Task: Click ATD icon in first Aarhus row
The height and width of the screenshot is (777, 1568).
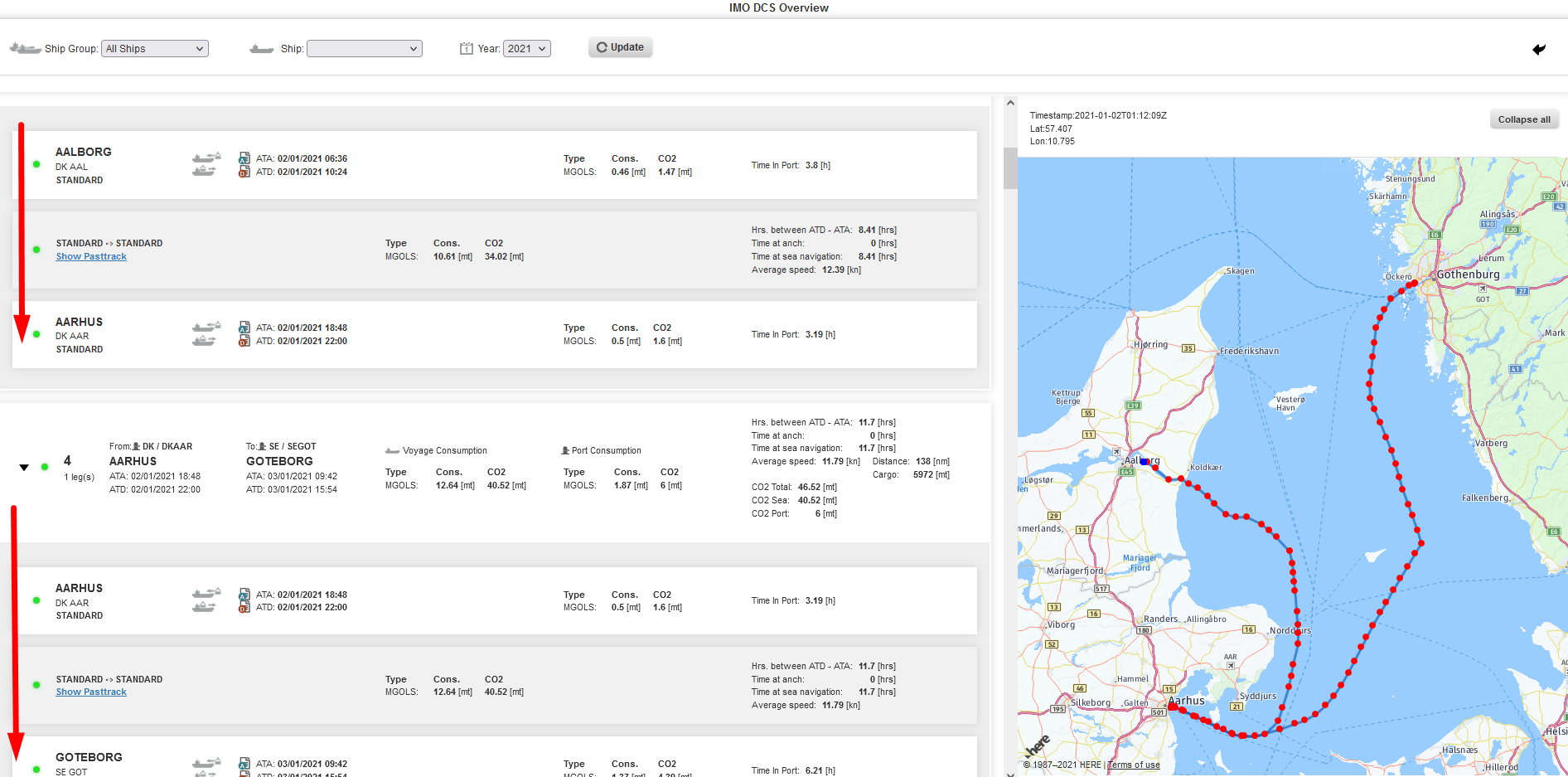Action: coord(244,341)
